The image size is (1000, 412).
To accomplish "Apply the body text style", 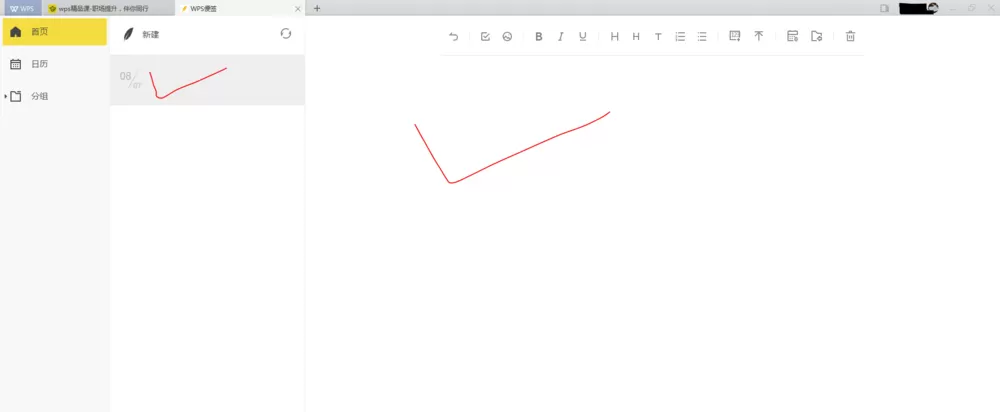I will (658, 36).
